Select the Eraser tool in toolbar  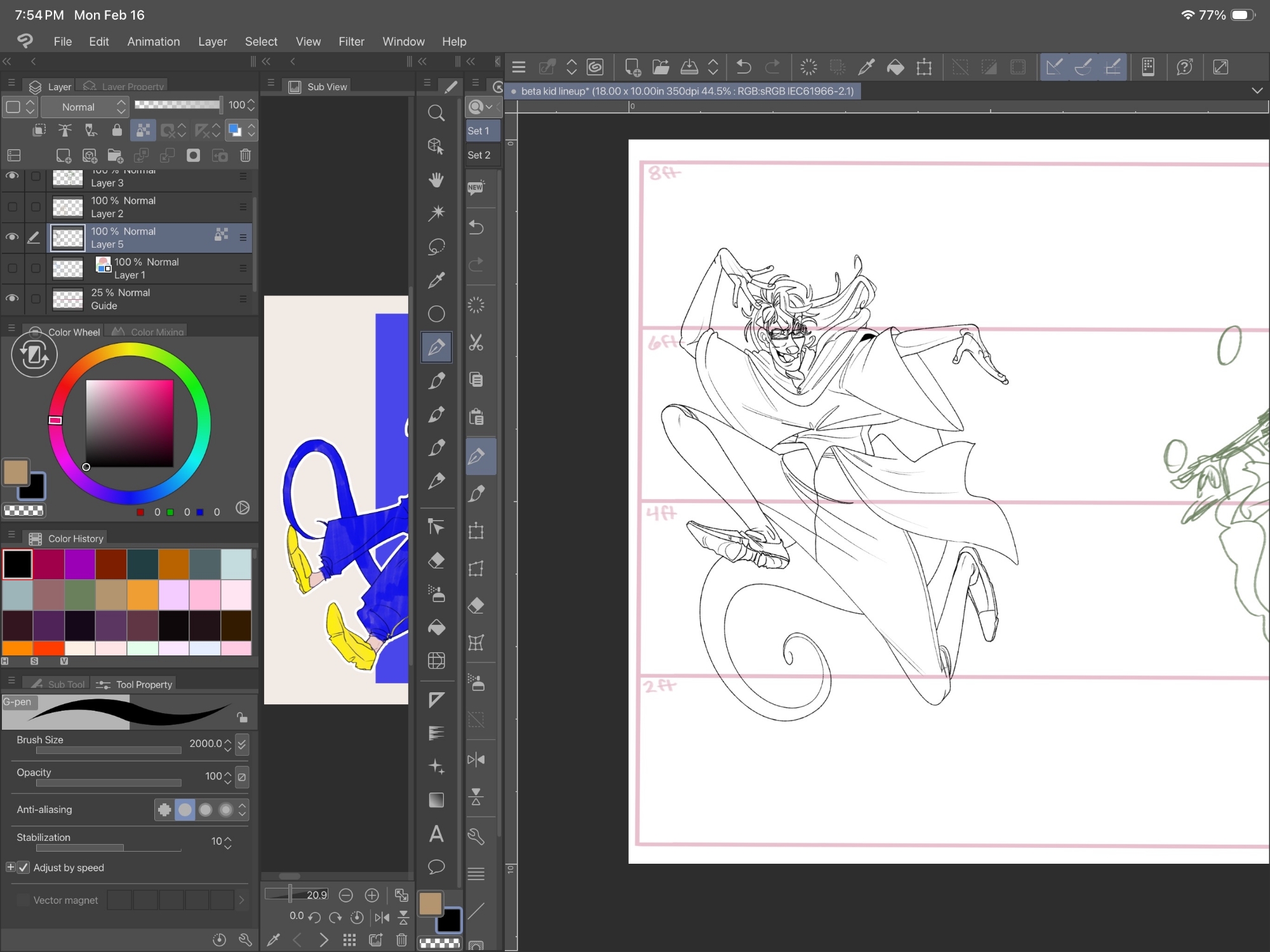point(436,560)
